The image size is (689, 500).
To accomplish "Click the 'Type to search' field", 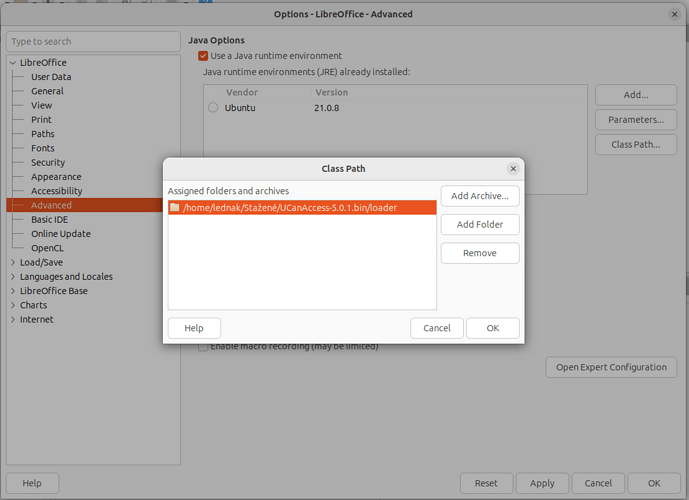I will click(x=93, y=42).
